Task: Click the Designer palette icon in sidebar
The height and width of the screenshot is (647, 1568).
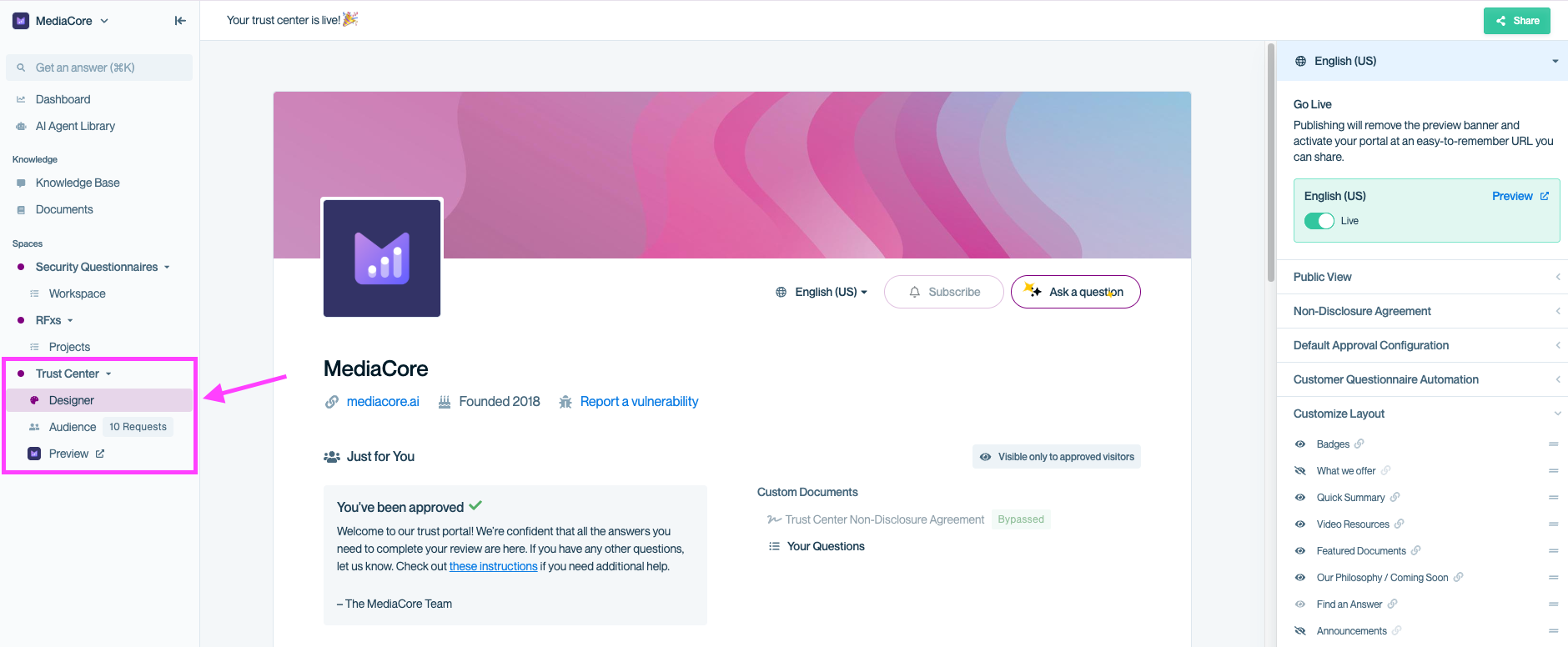Action: click(34, 400)
